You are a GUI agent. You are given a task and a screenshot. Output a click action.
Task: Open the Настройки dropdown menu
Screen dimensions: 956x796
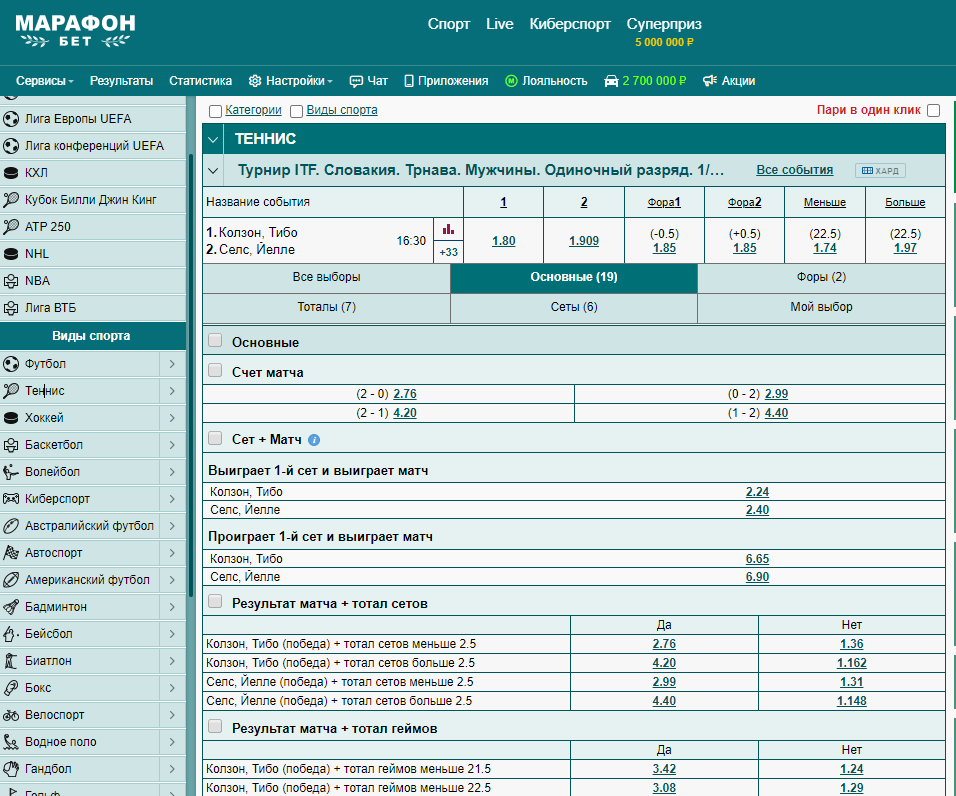291,81
